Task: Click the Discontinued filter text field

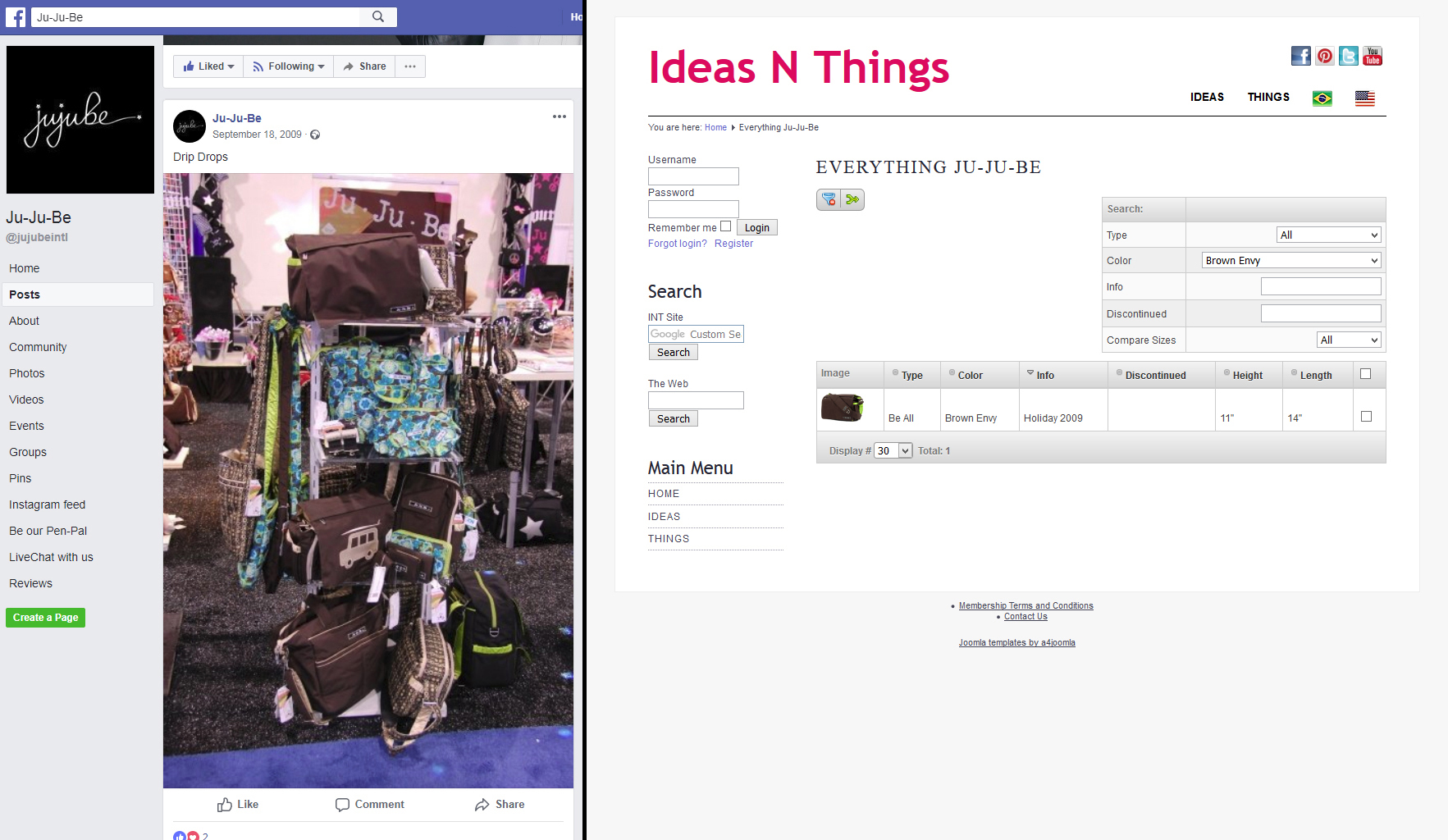Action: 1321,313
